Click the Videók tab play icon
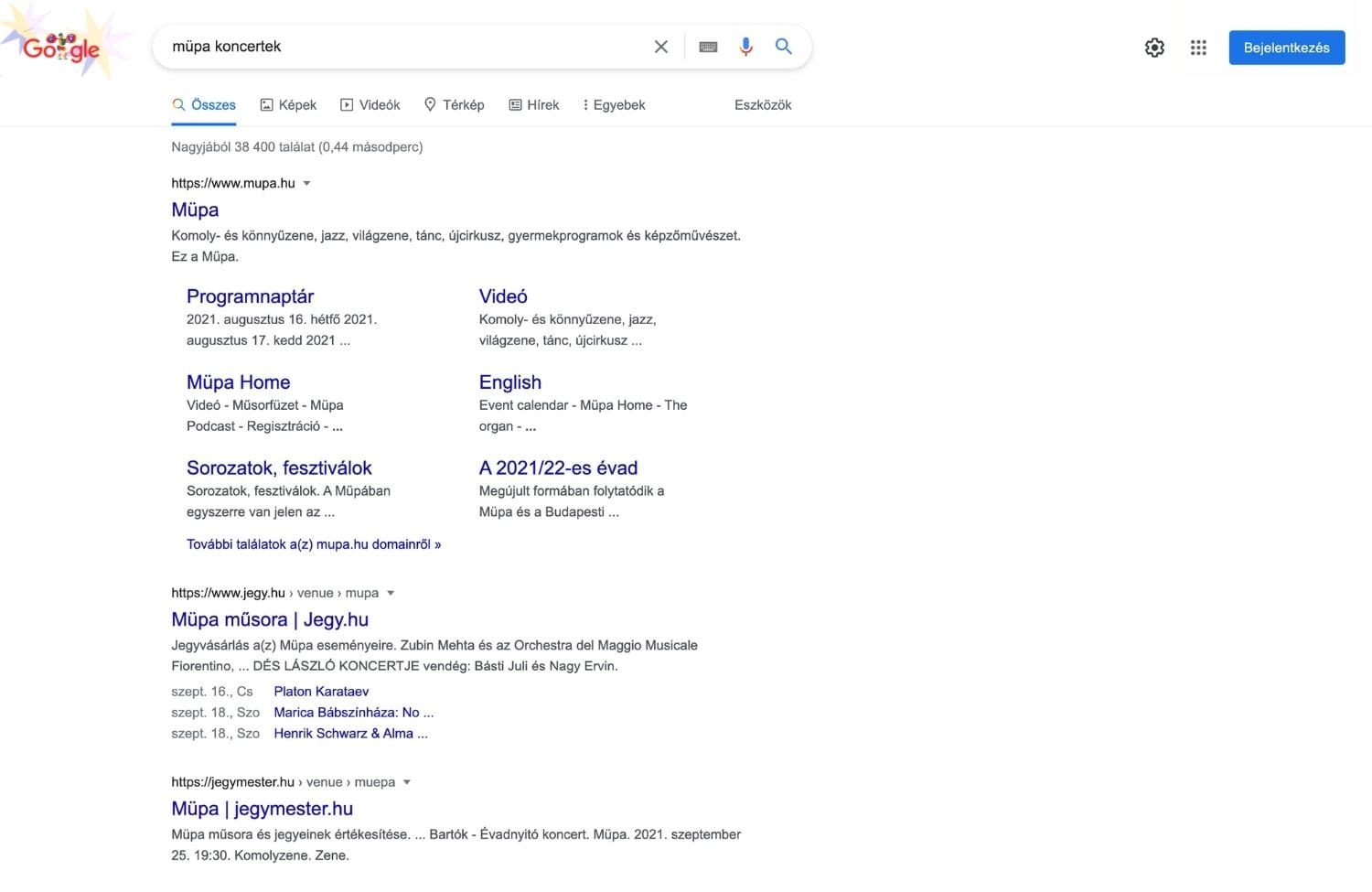Screen dimensions: 1372x892 [347, 105]
